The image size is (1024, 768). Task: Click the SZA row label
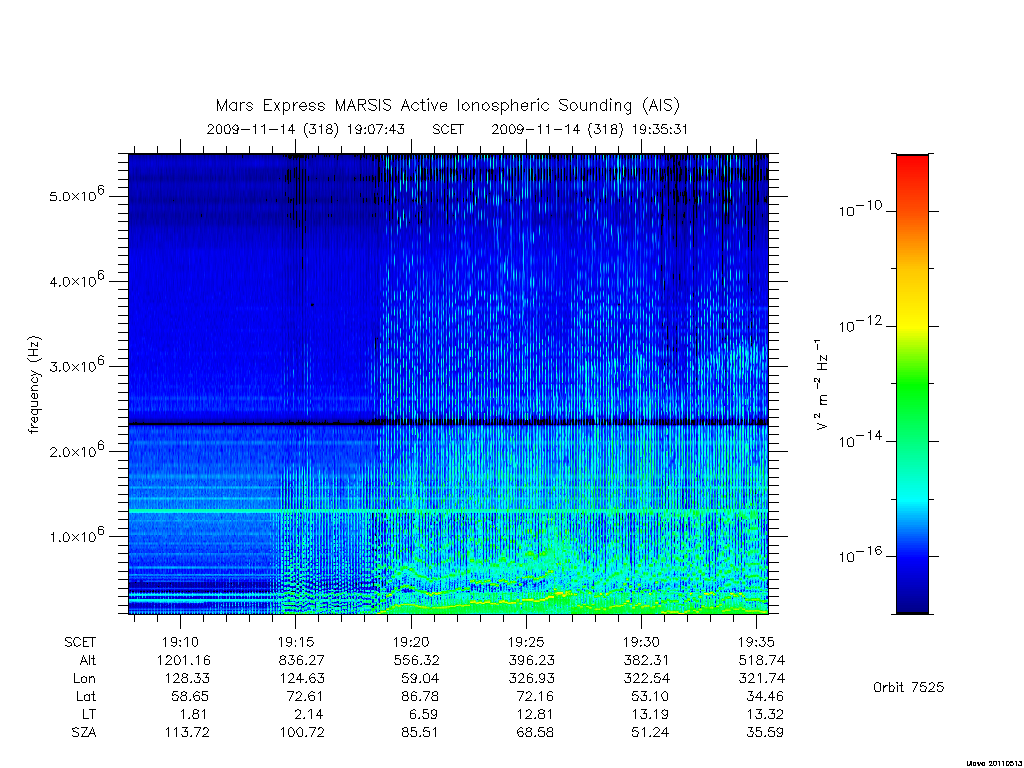pyautogui.click(x=84, y=732)
